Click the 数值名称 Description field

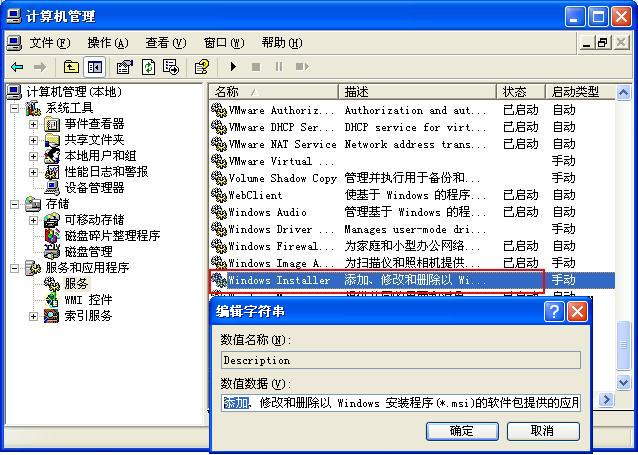click(401, 361)
